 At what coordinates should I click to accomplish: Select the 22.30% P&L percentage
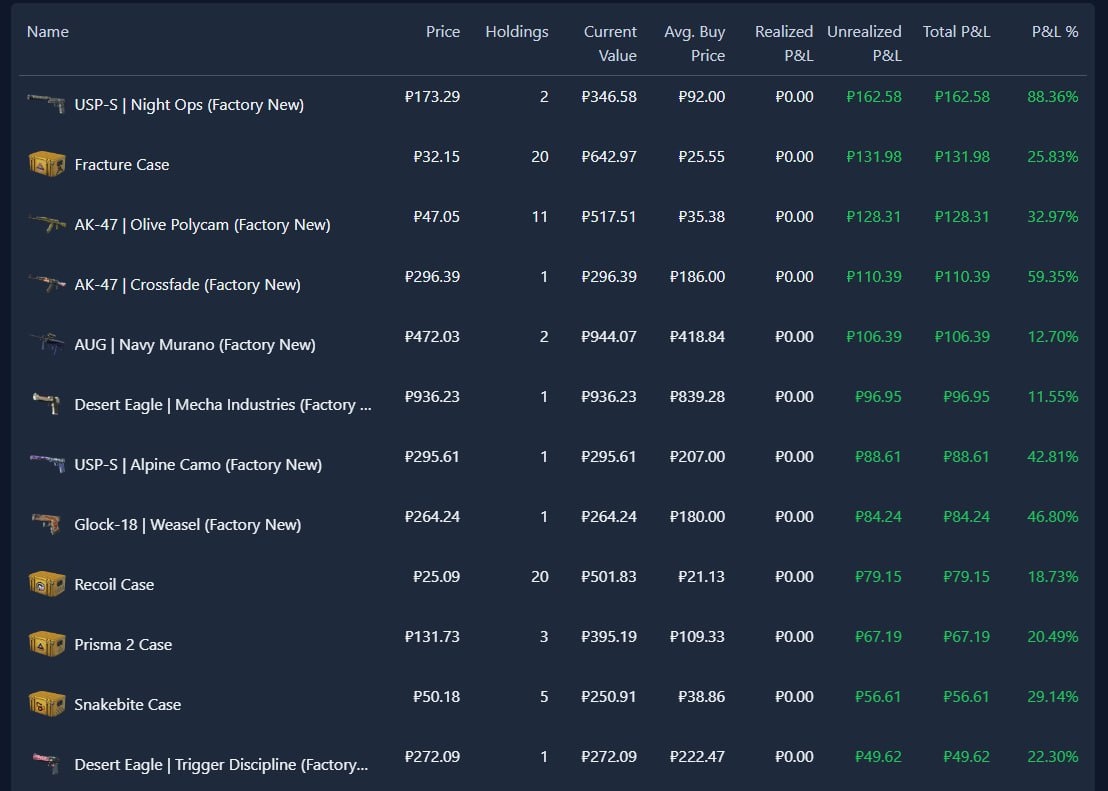pos(1052,757)
